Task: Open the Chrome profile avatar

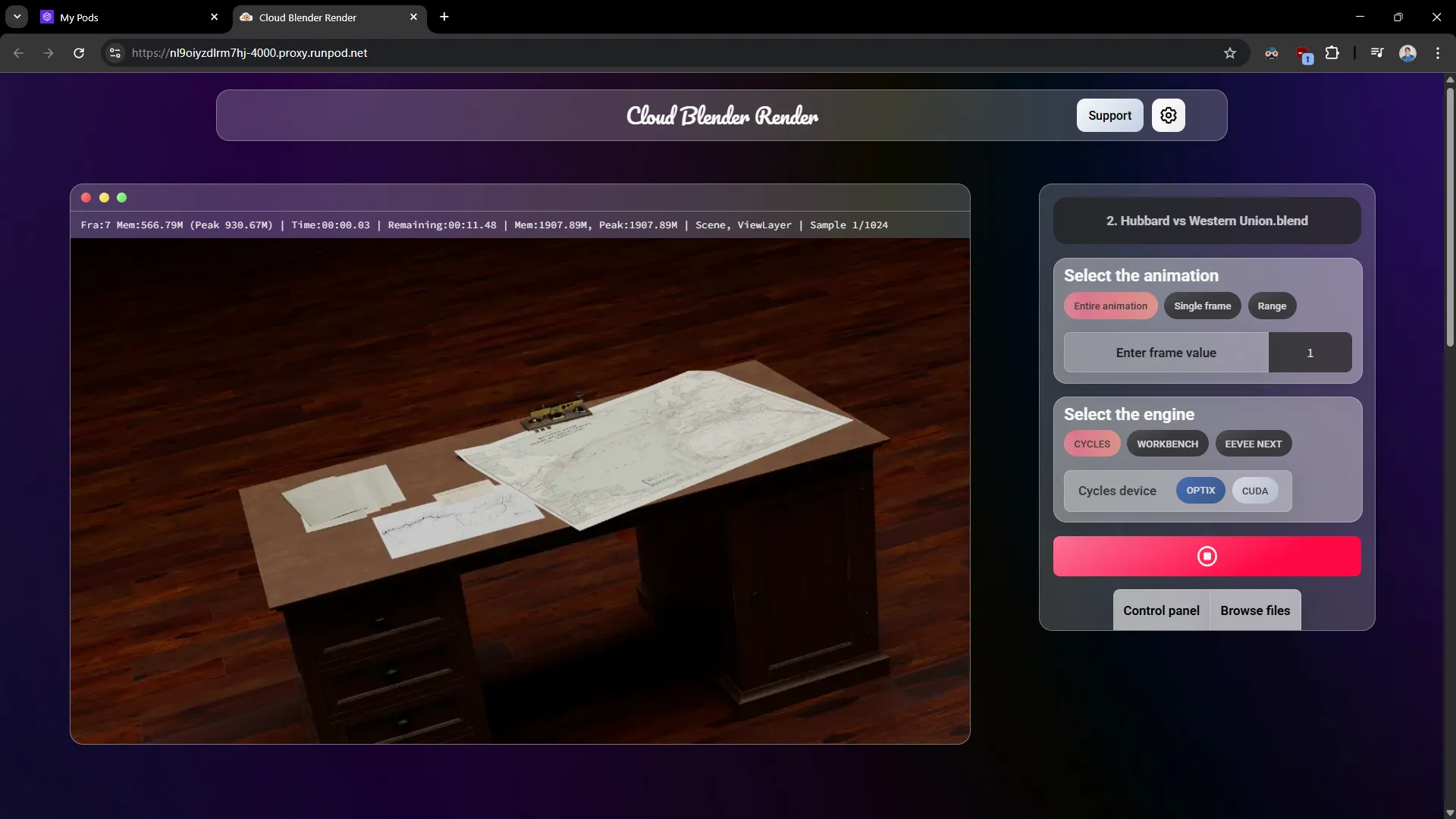Action: (x=1409, y=53)
